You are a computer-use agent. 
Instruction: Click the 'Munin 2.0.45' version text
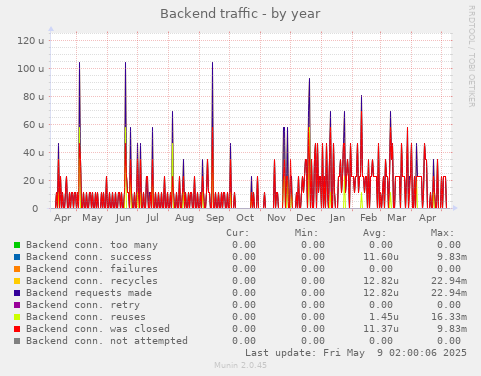click(x=240, y=365)
